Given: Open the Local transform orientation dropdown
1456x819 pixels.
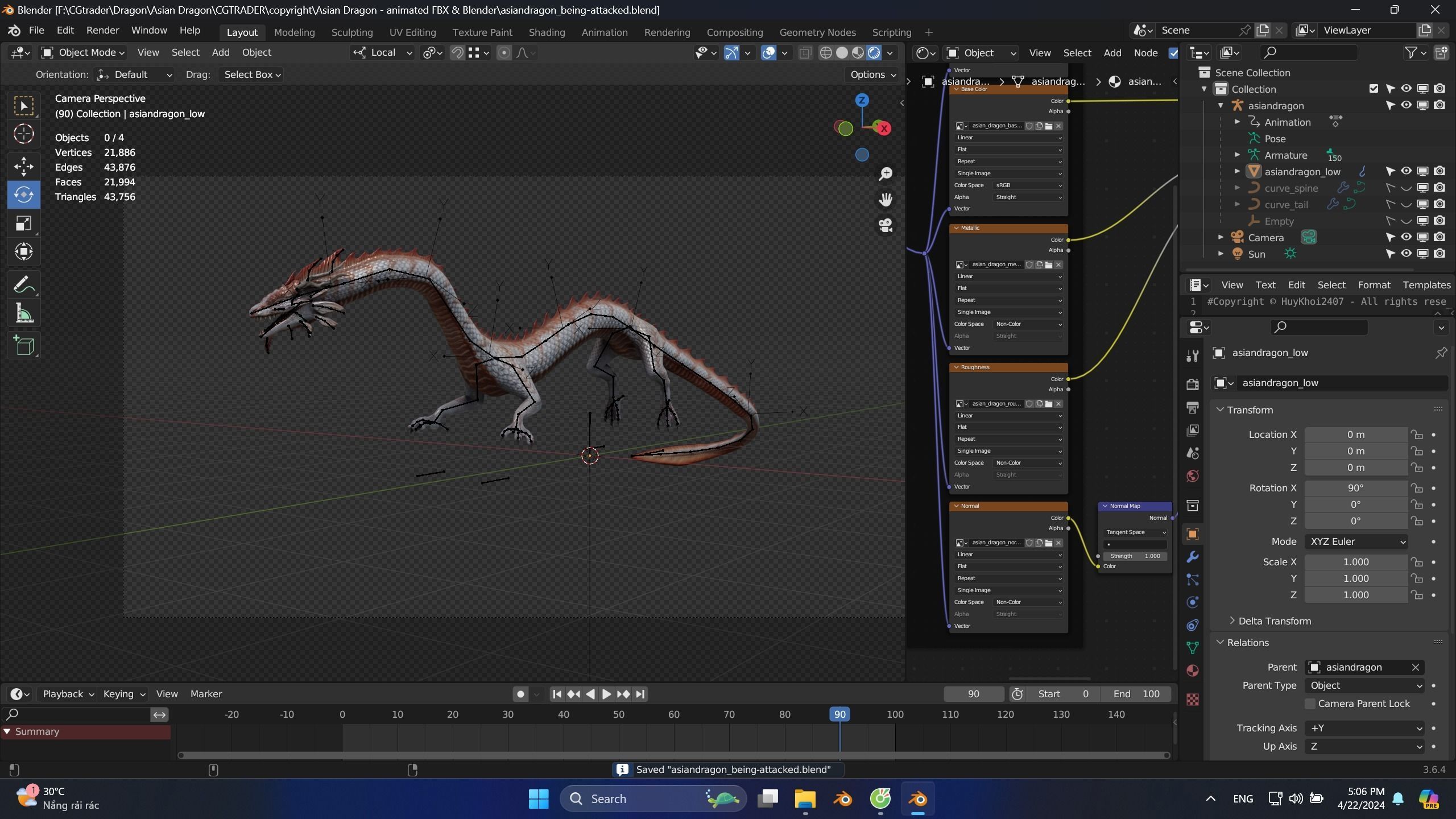Looking at the screenshot, I should click(382, 53).
